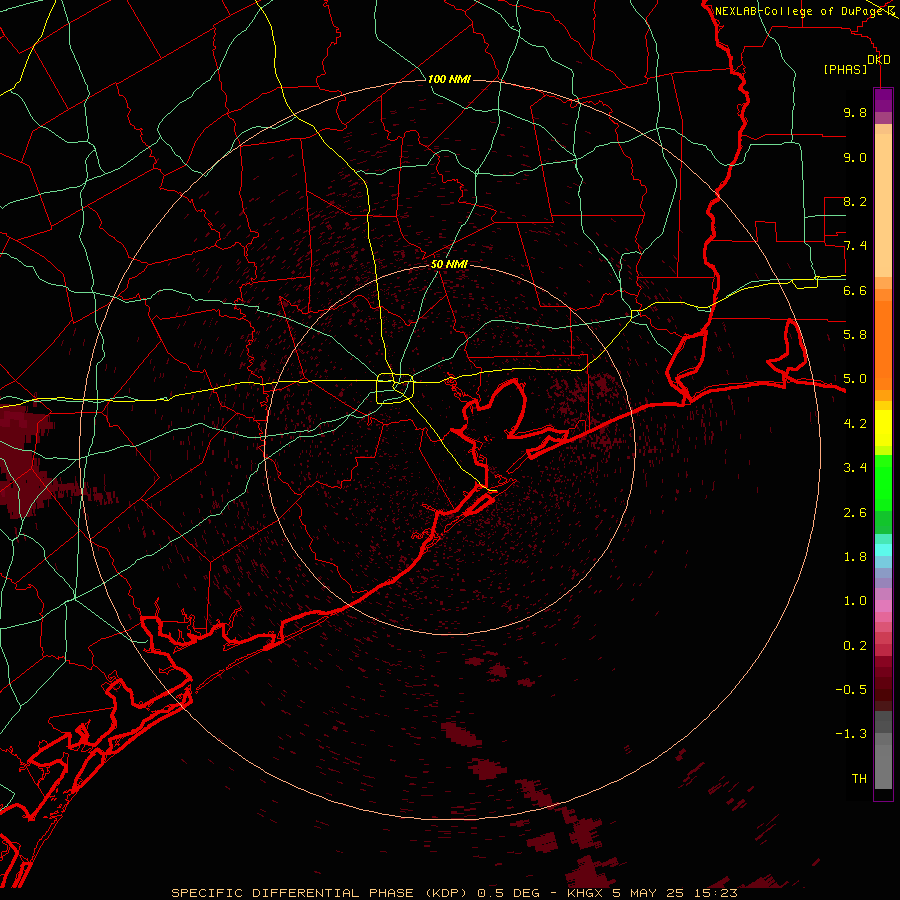Click the 7.4 scale value
Viewport: 900px width, 900px height.
click(855, 246)
